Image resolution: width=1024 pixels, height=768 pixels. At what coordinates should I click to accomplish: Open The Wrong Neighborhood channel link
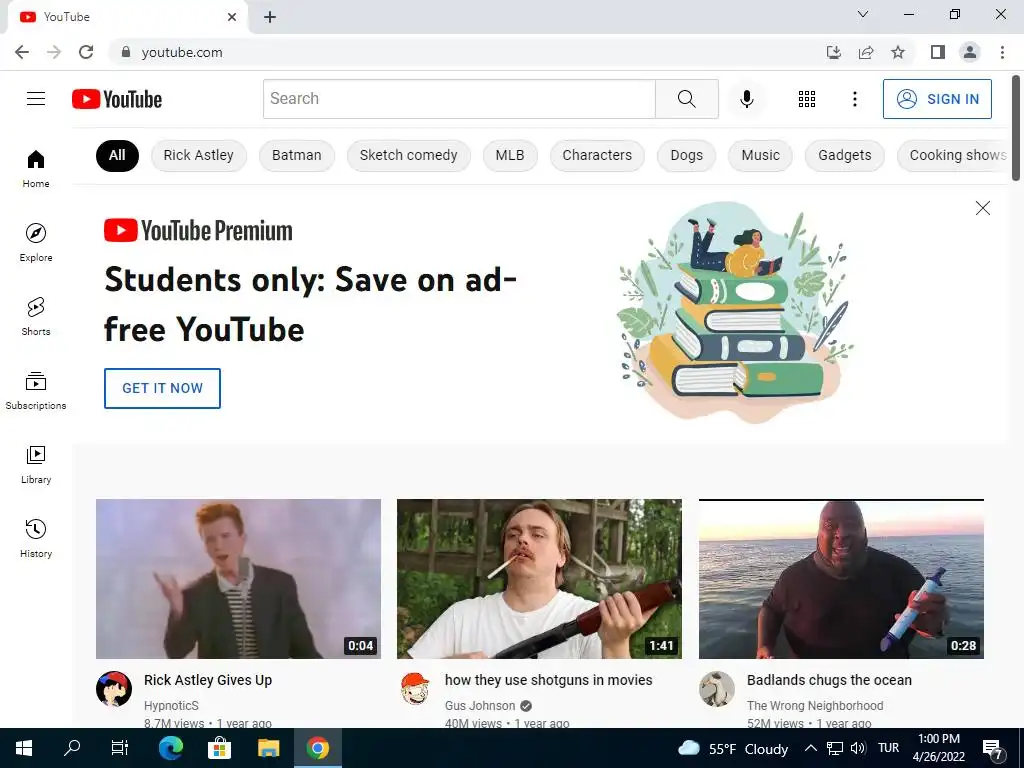pos(815,705)
